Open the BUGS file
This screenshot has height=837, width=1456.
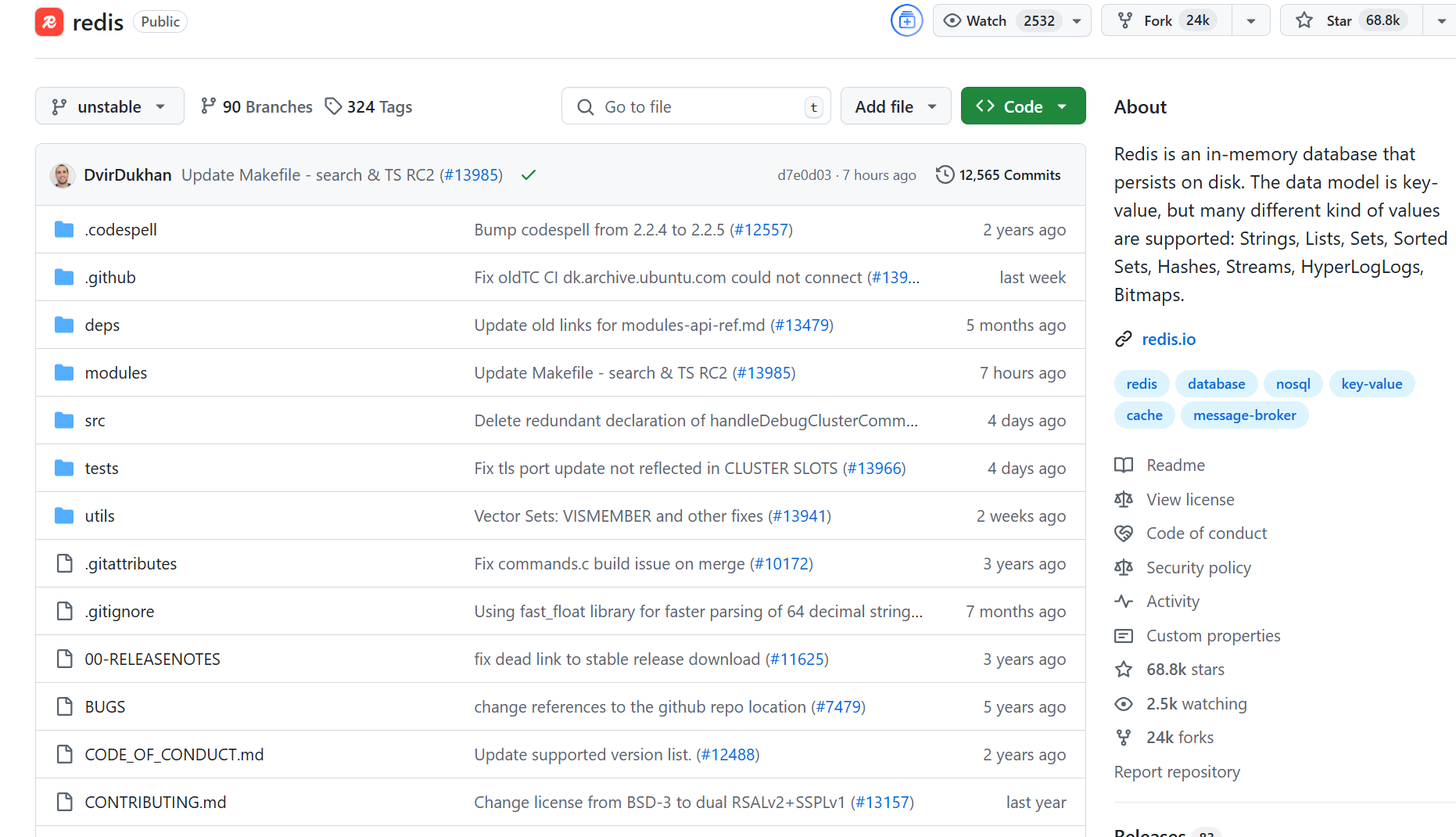coord(105,707)
